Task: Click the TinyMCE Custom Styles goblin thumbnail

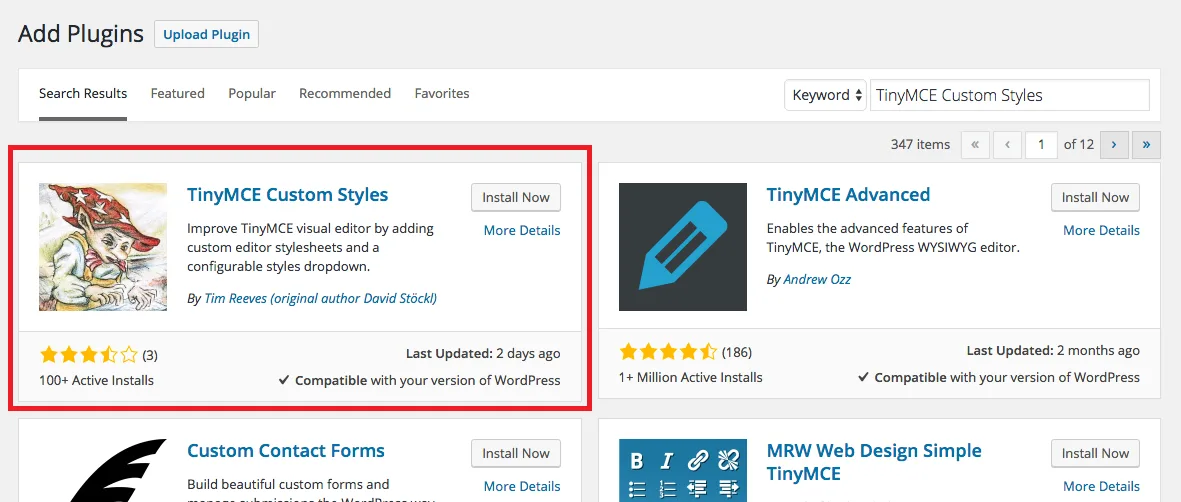Action: (103, 246)
